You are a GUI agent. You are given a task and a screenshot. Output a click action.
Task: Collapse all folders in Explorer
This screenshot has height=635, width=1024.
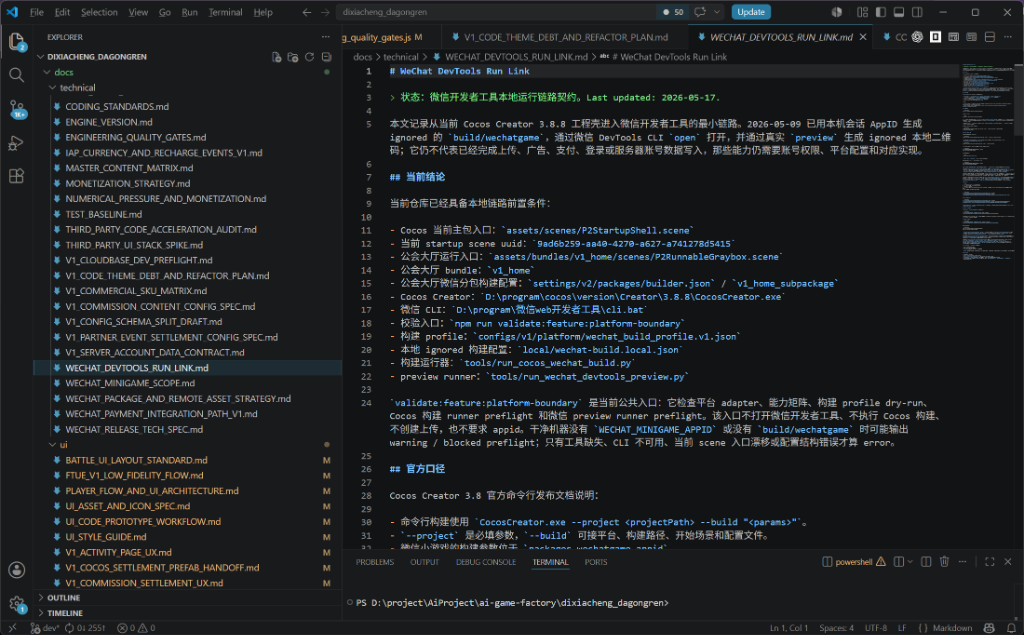click(327, 57)
